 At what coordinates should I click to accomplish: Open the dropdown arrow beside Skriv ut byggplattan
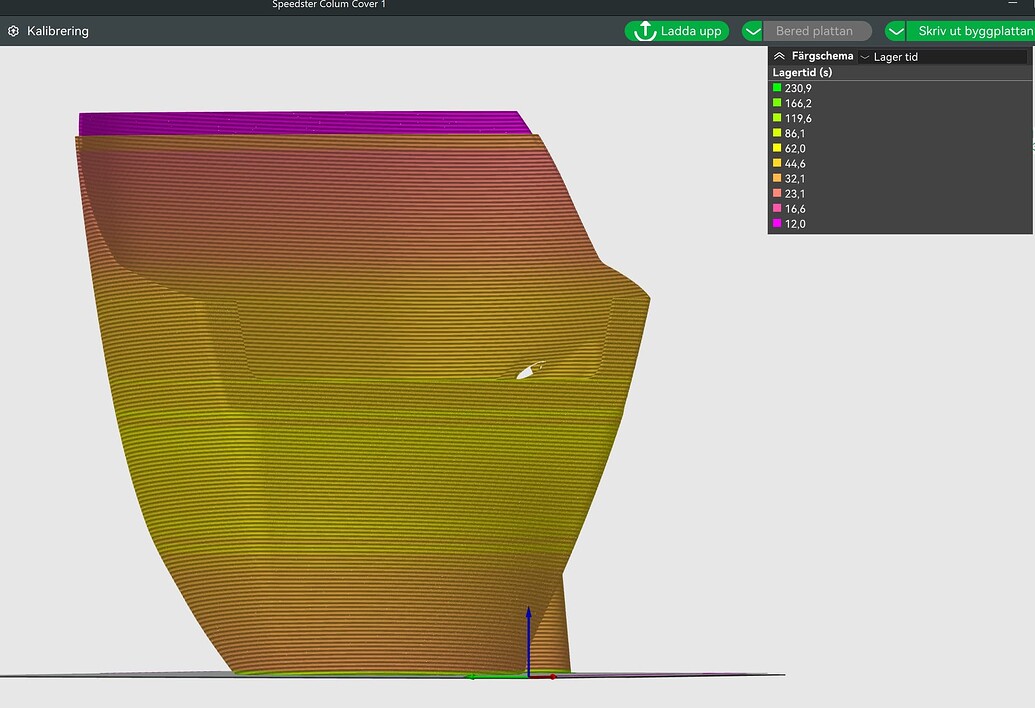896,31
